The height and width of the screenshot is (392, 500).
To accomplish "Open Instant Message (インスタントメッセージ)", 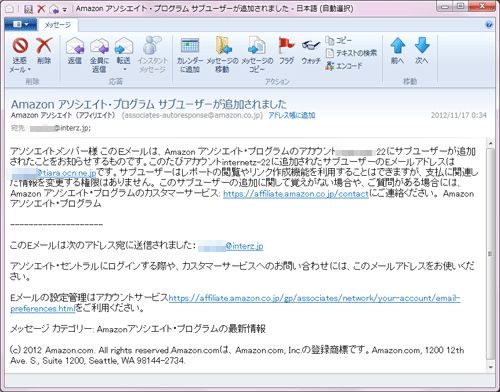I will click(x=152, y=55).
